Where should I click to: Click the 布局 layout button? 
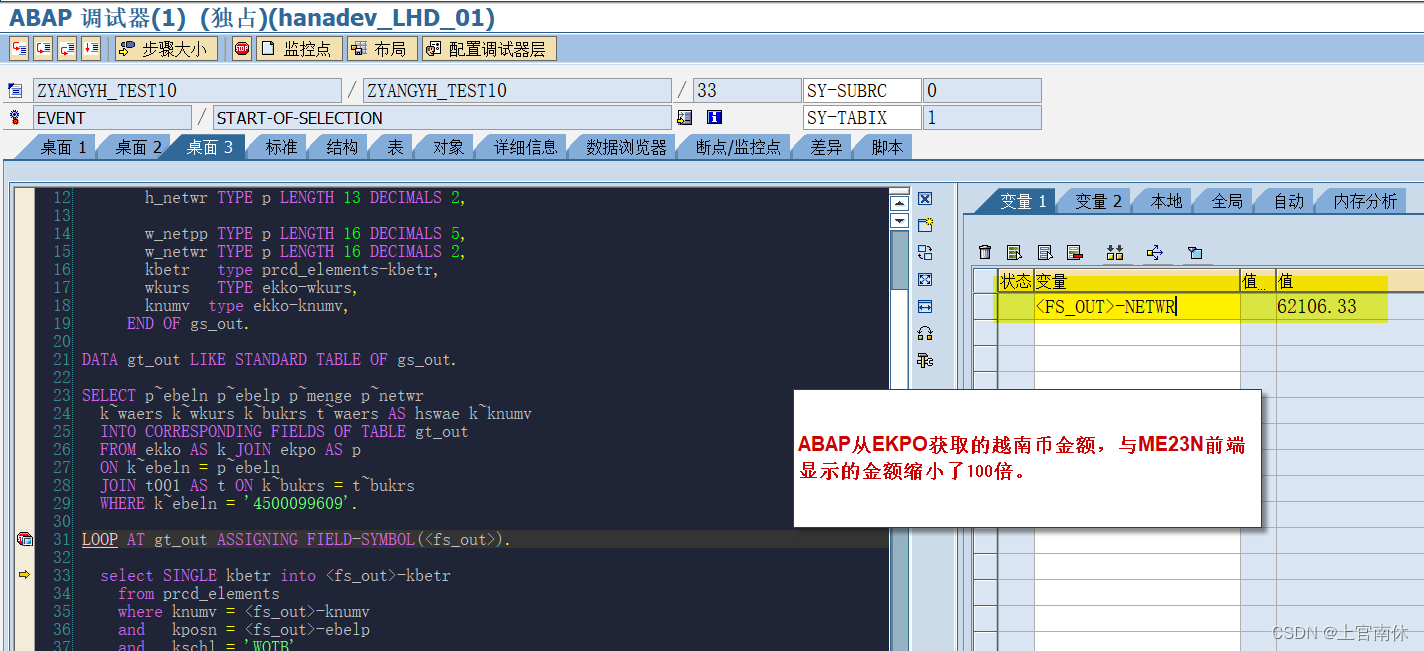(381, 47)
